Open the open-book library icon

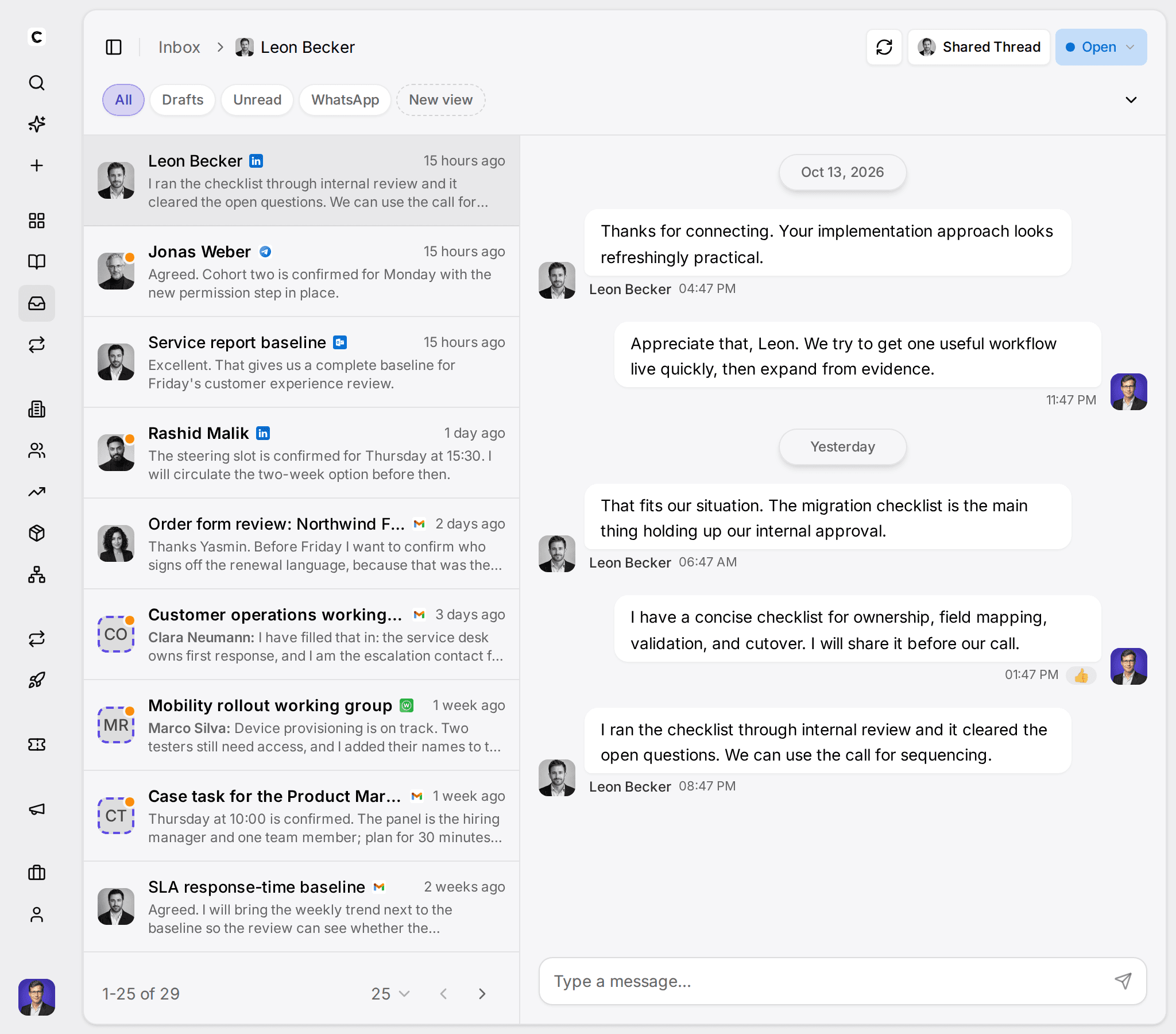point(37,262)
